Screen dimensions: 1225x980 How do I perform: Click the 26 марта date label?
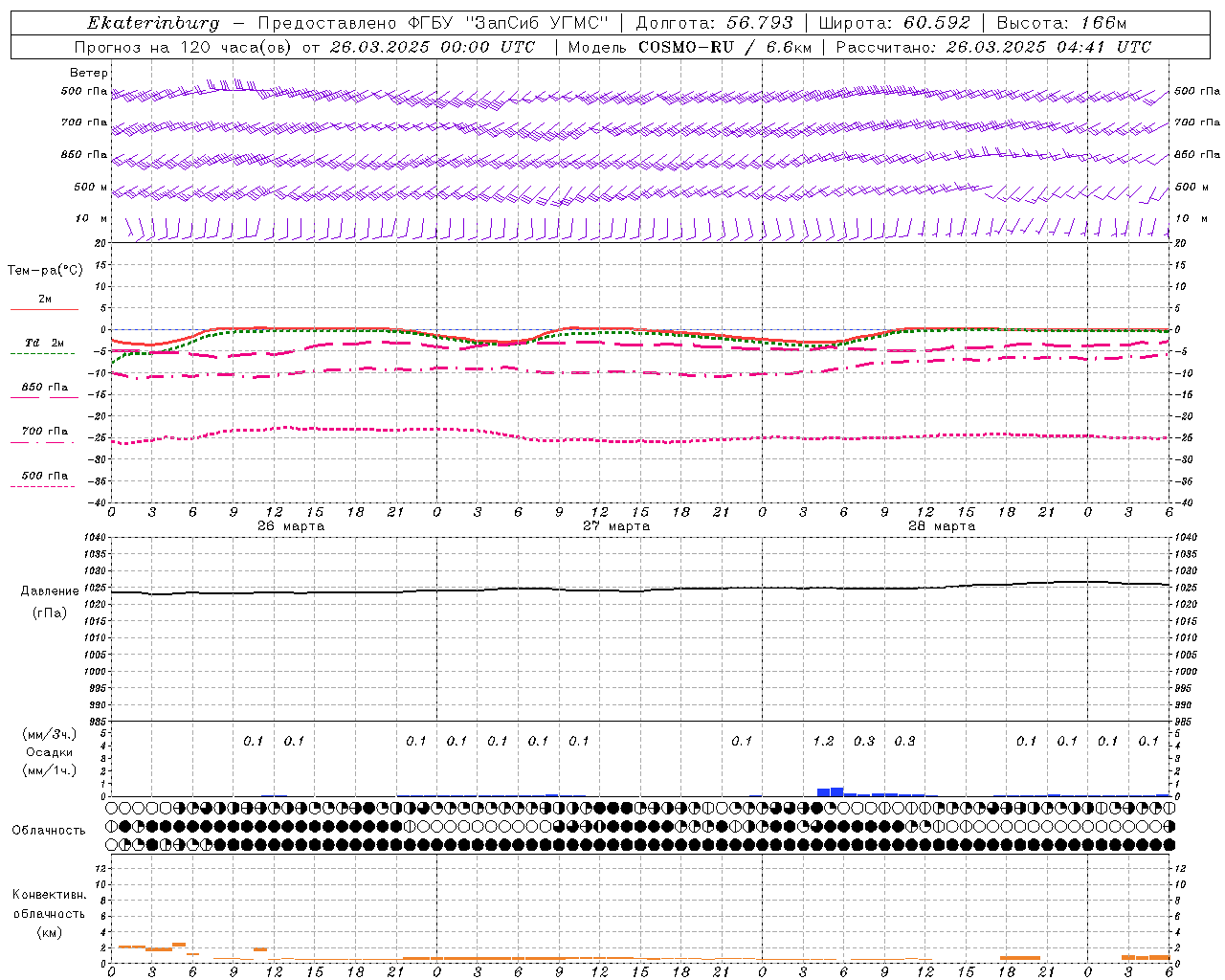[x=291, y=526]
